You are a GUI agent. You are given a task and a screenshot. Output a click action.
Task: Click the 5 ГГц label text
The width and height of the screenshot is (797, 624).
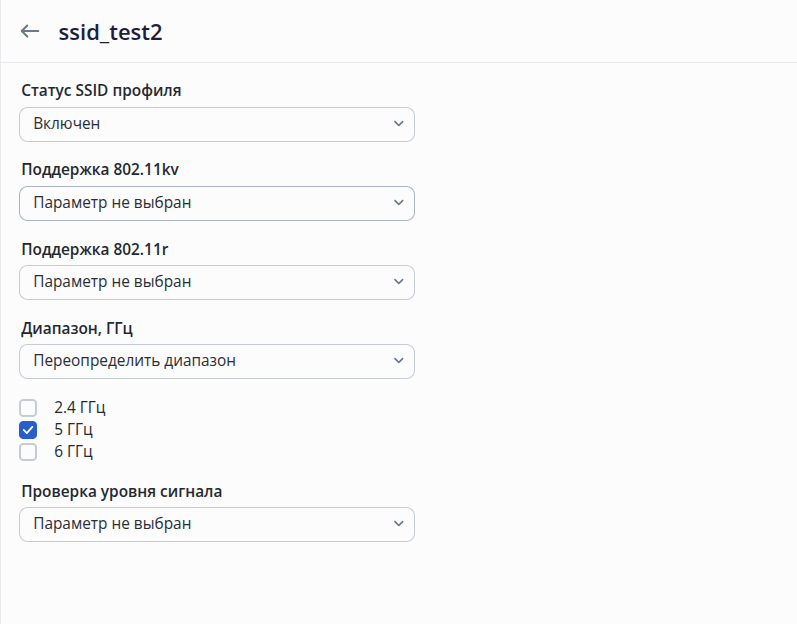point(73,430)
